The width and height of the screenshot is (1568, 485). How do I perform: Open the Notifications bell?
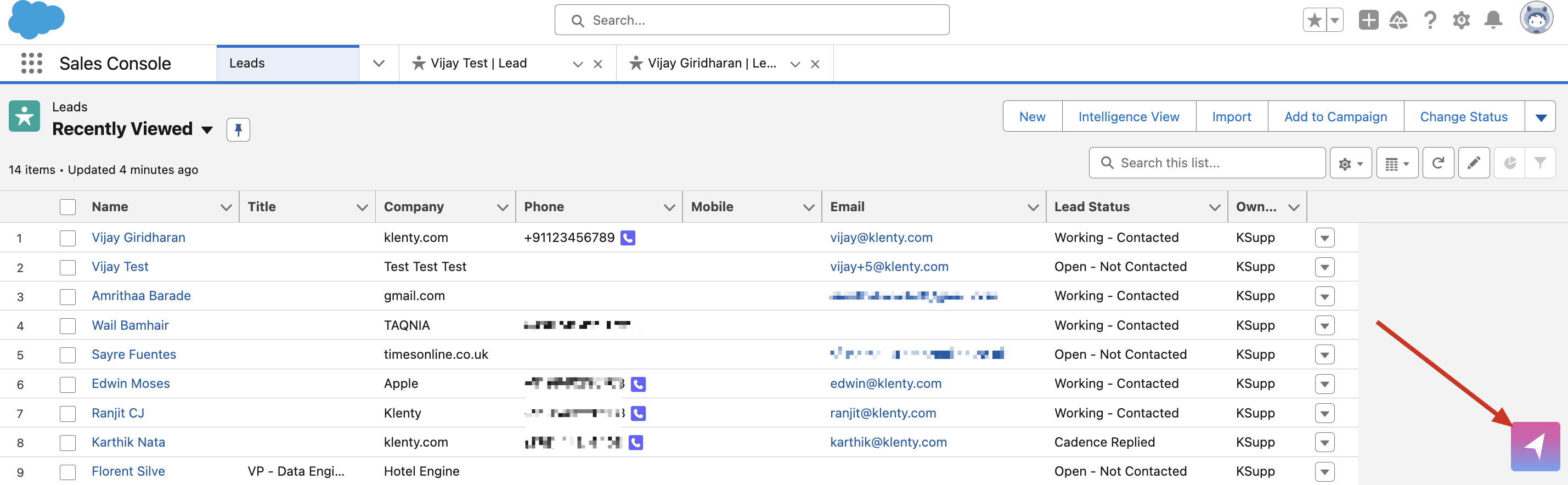[1492, 20]
